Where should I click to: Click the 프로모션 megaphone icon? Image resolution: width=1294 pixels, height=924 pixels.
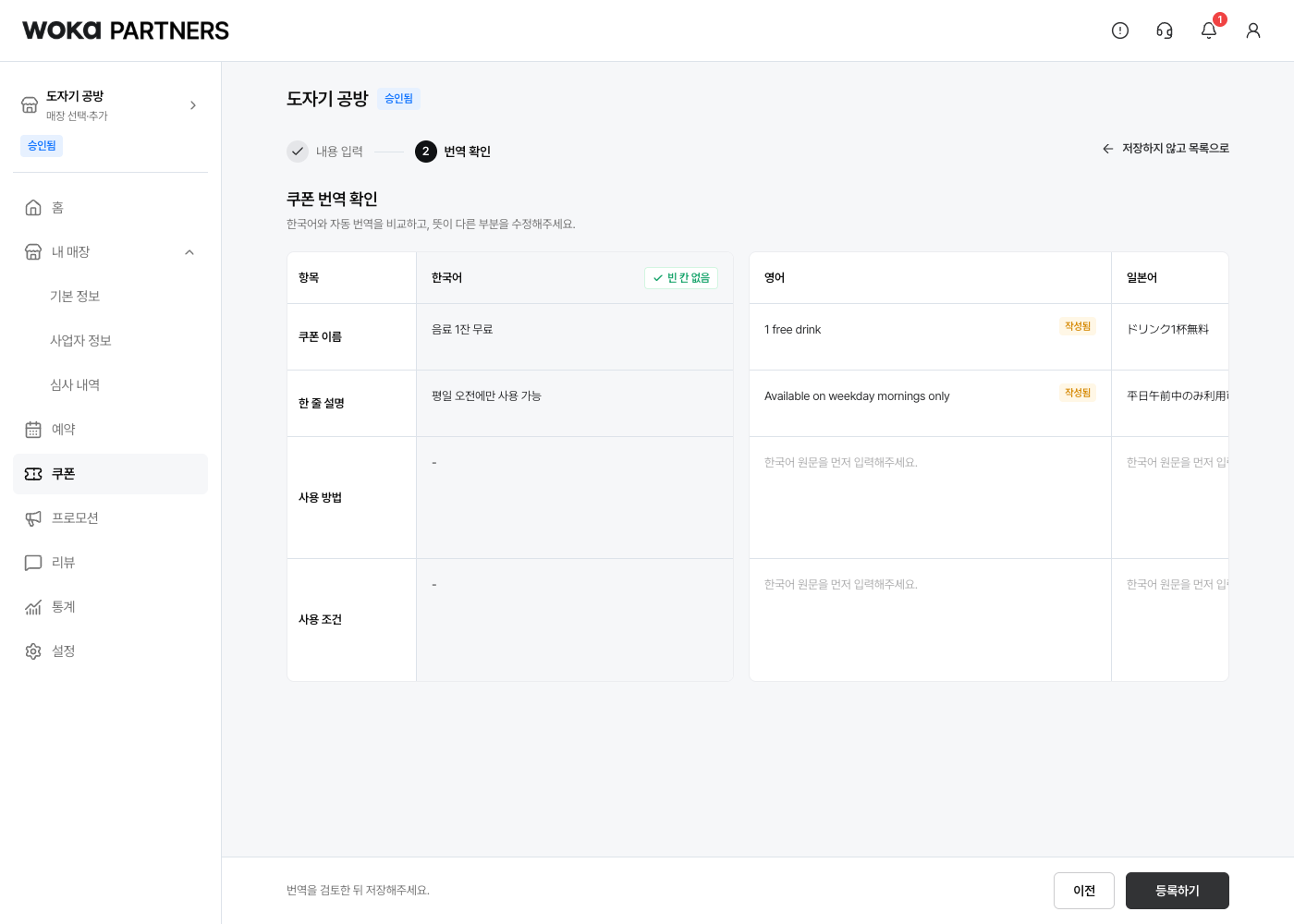[33, 518]
